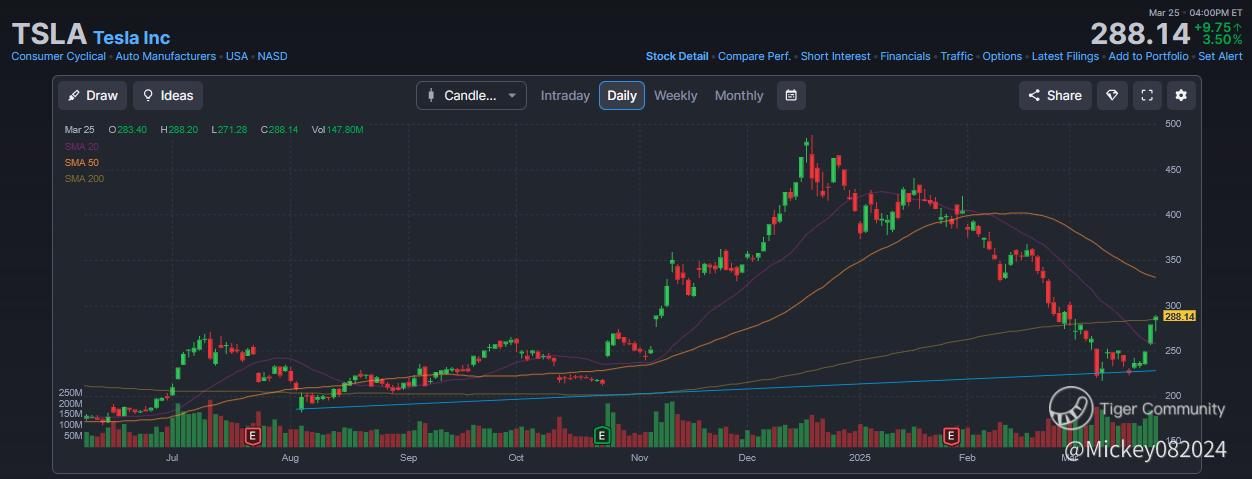Open the Compare Perf. link
The width and height of the screenshot is (1252, 479).
pos(754,57)
